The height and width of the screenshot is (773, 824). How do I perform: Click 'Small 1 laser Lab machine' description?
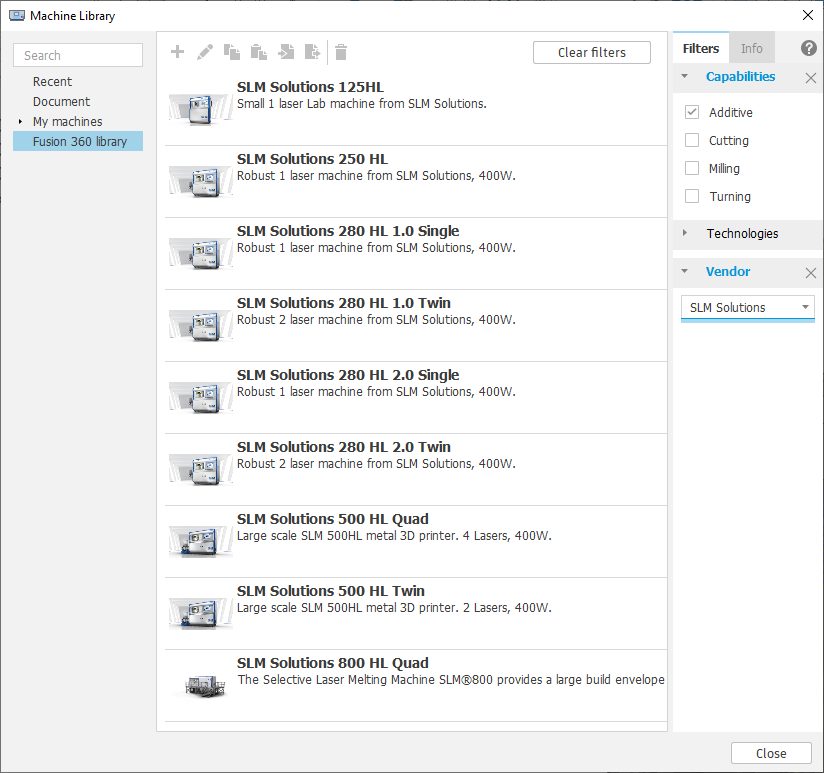(x=362, y=104)
